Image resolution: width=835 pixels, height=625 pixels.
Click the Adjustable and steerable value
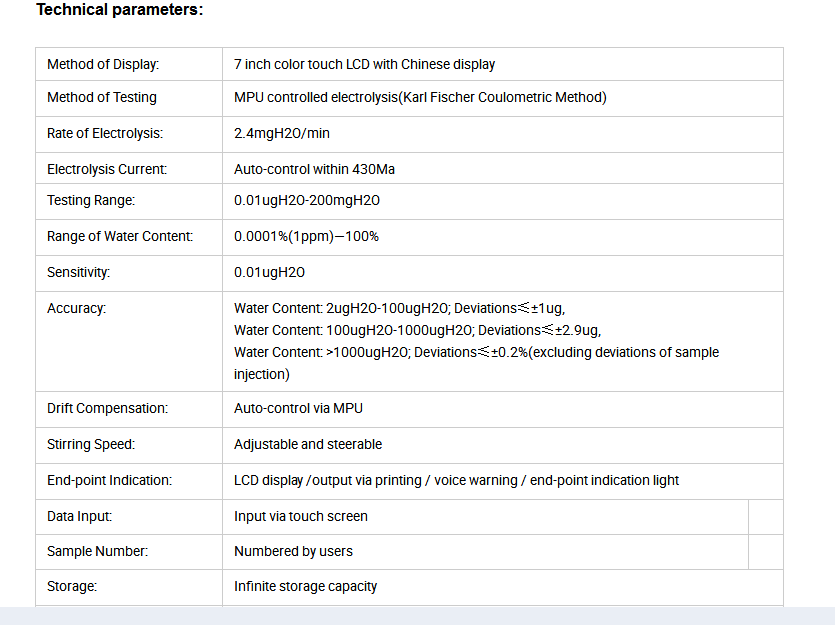308,445
